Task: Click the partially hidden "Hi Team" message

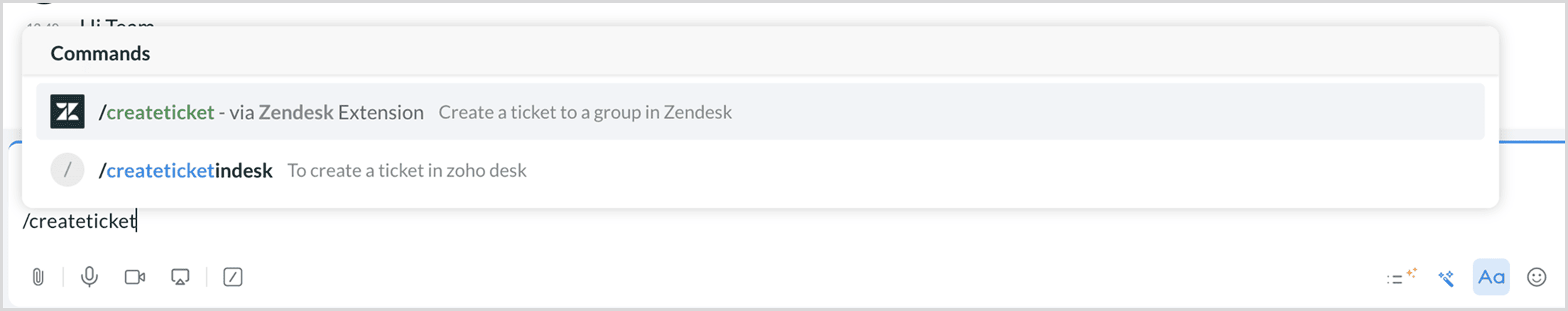Action: click(117, 23)
